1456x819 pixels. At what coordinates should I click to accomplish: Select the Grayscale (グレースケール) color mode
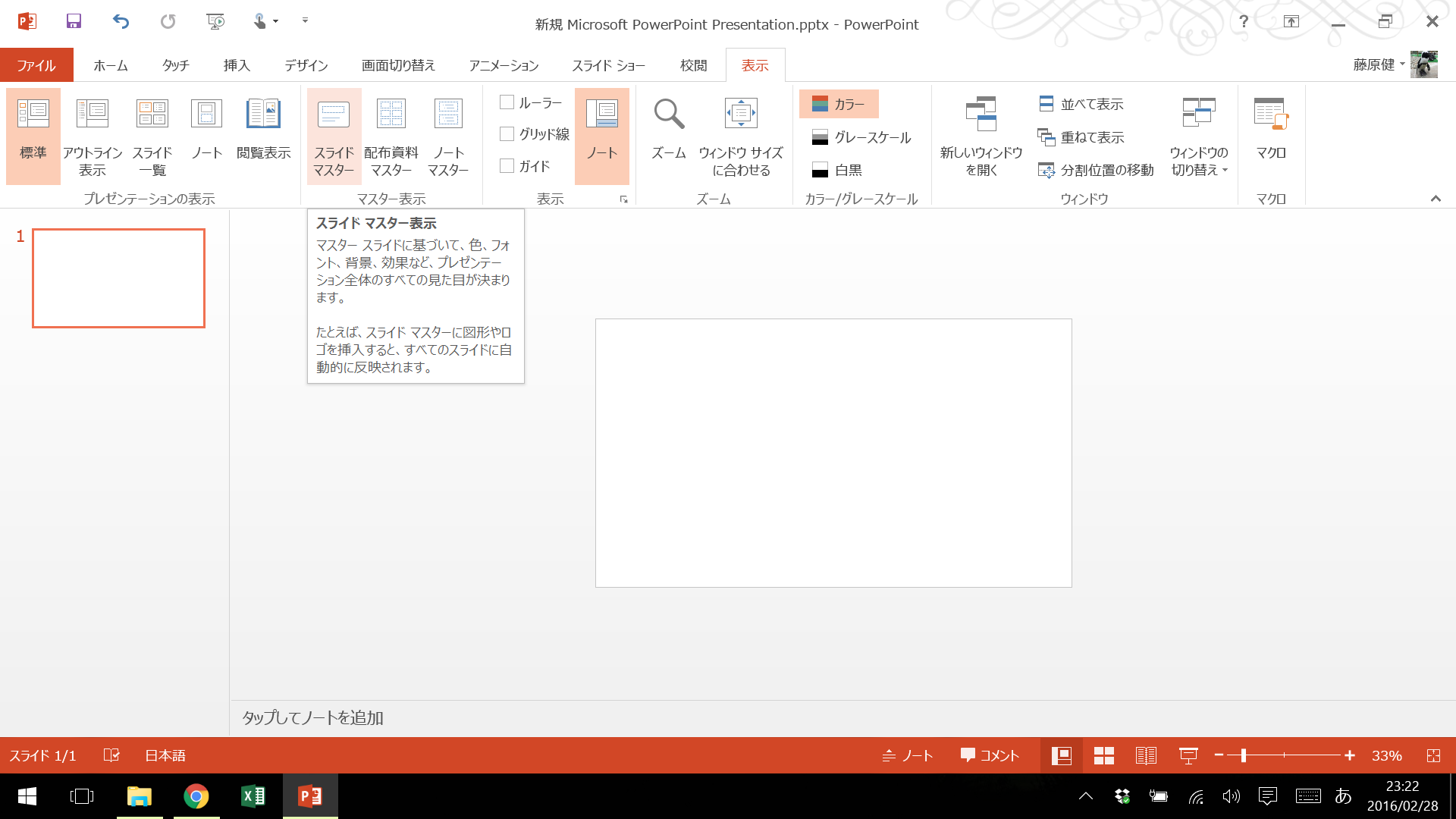click(861, 137)
